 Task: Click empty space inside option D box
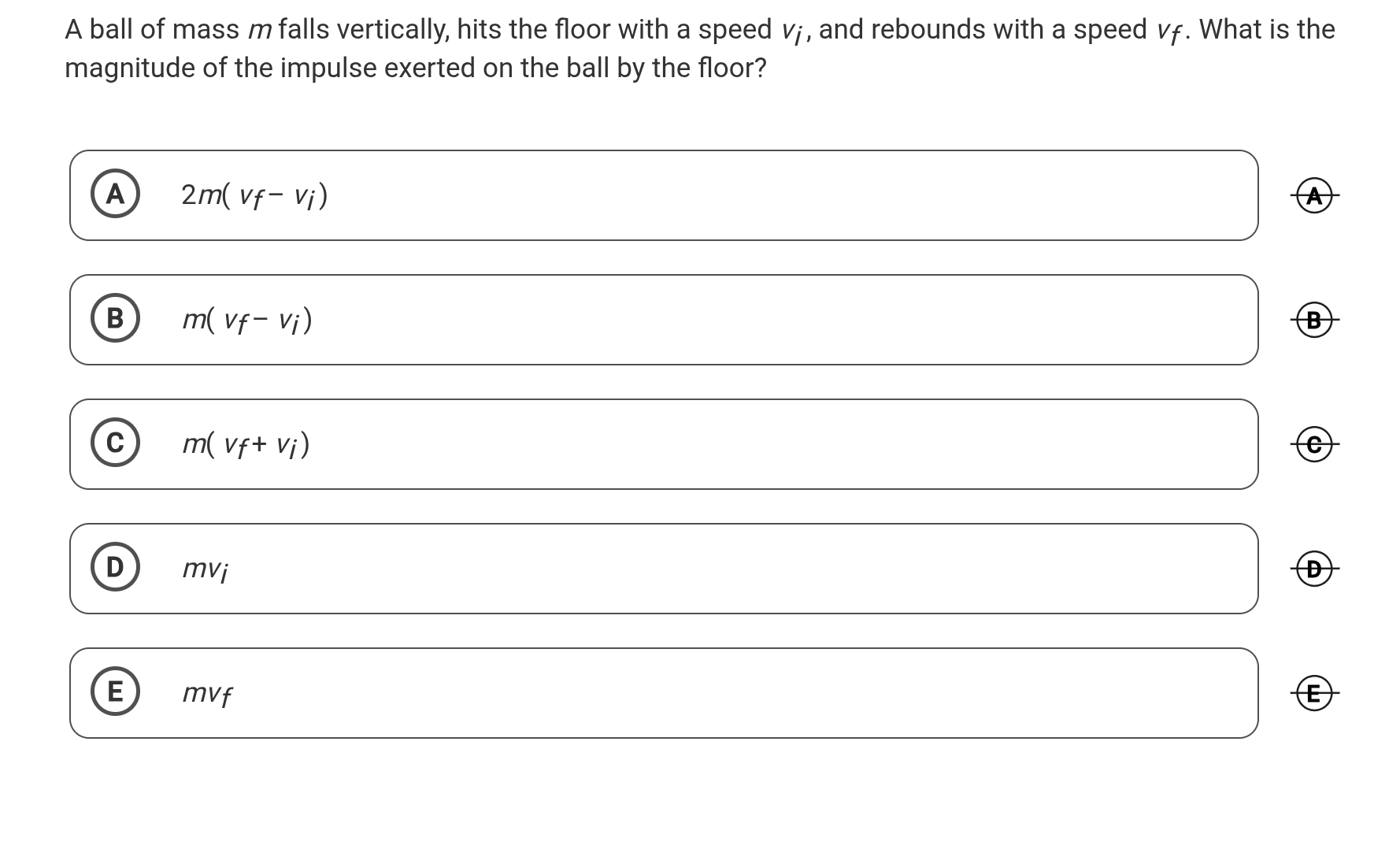709,569
